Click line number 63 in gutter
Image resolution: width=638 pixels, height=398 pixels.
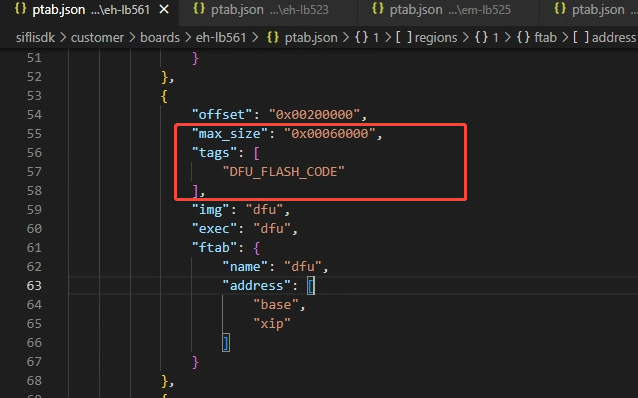[x=34, y=286]
